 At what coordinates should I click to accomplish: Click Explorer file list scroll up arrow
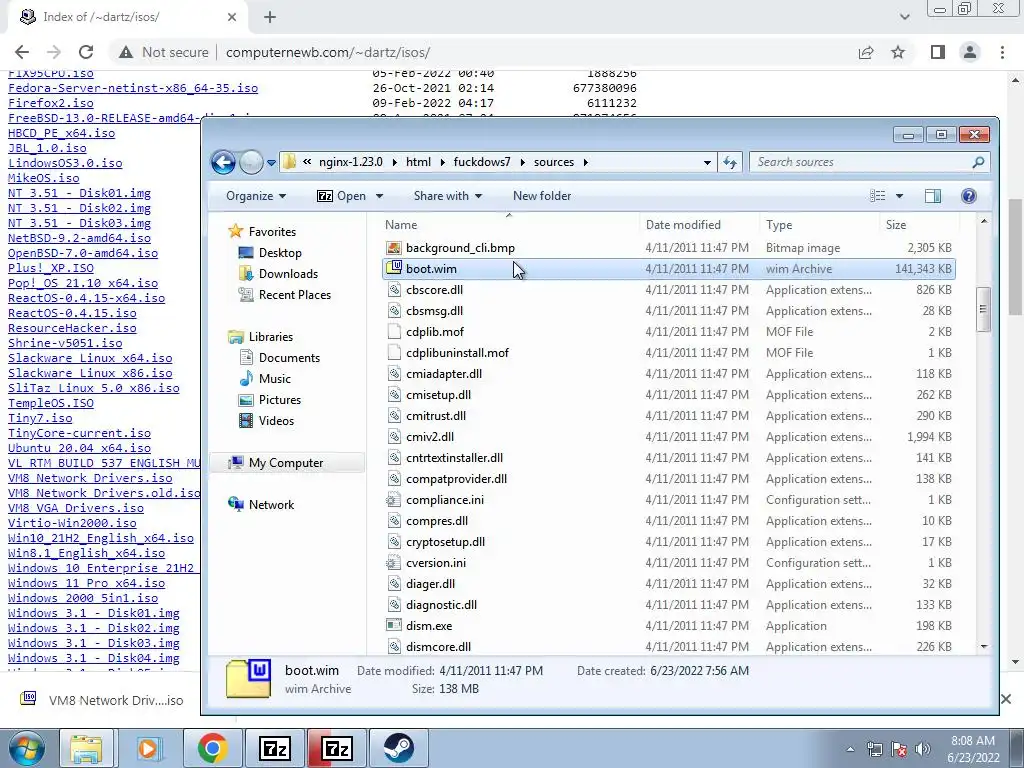point(984,222)
